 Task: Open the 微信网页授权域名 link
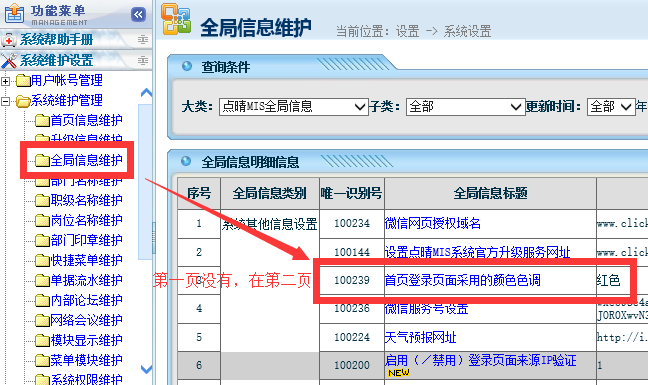(433, 223)
